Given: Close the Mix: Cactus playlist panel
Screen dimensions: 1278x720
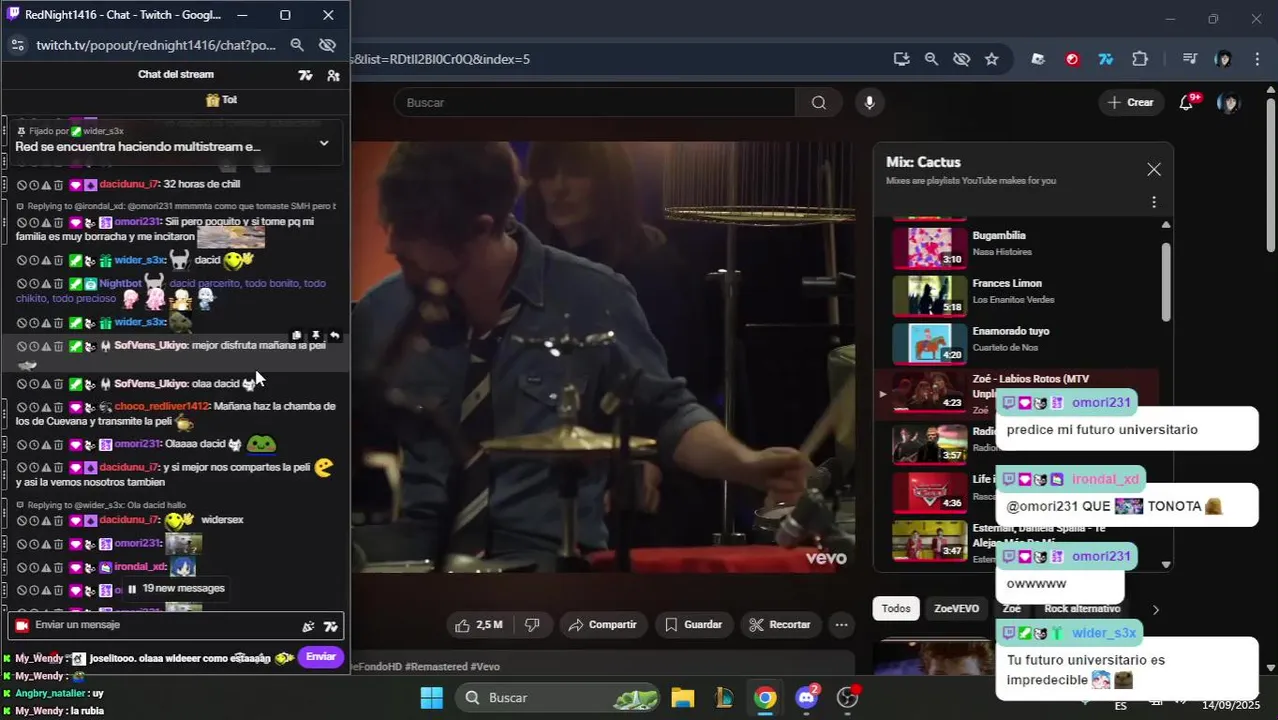Looking at the screenshot, I should (x=1154, y=170).
